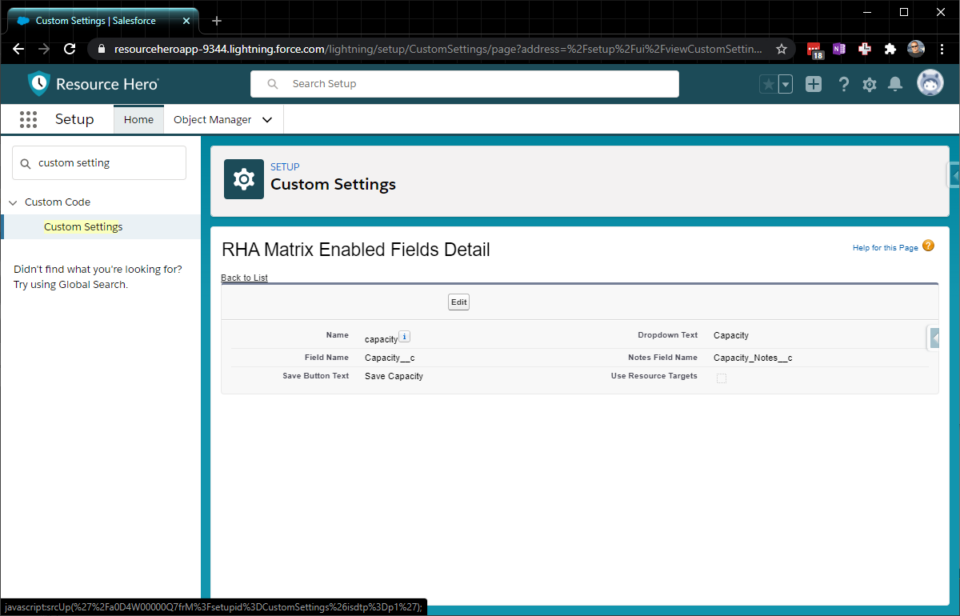Click the Capacity_Notes__c value
Screen dimensions: 960x616
click(752, 358)
